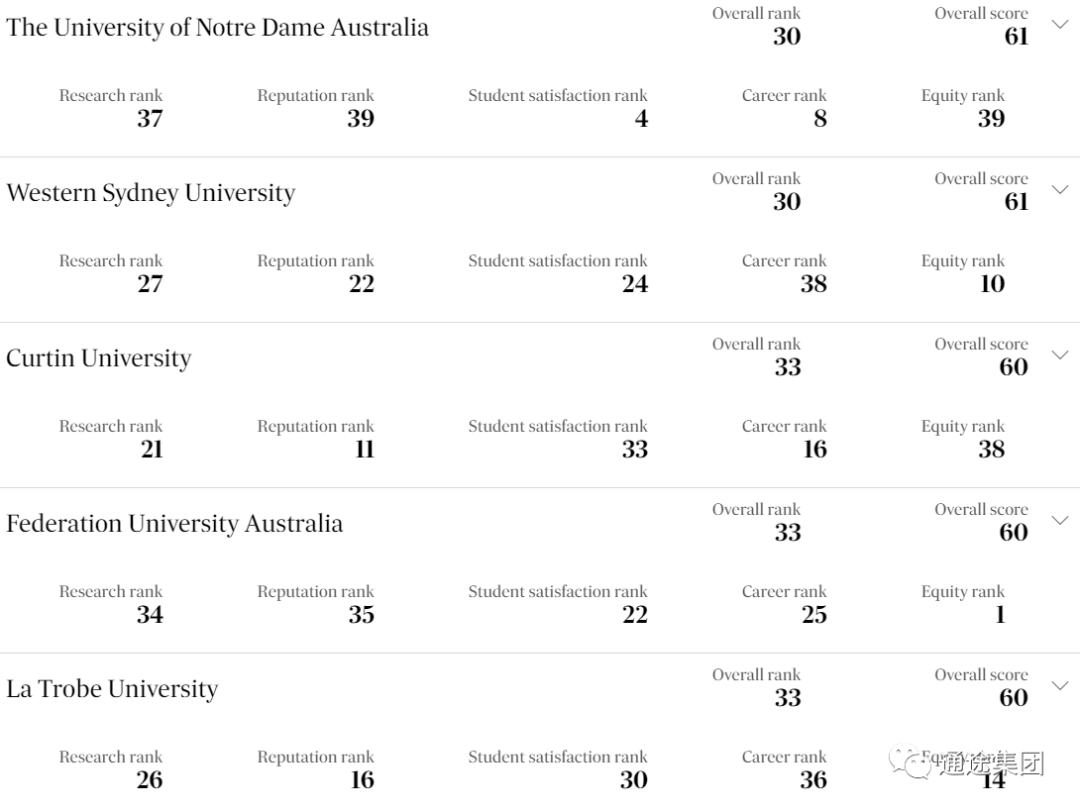Click the WeChat watermark logo icon

pyautogui.click(x=911, y=762)
